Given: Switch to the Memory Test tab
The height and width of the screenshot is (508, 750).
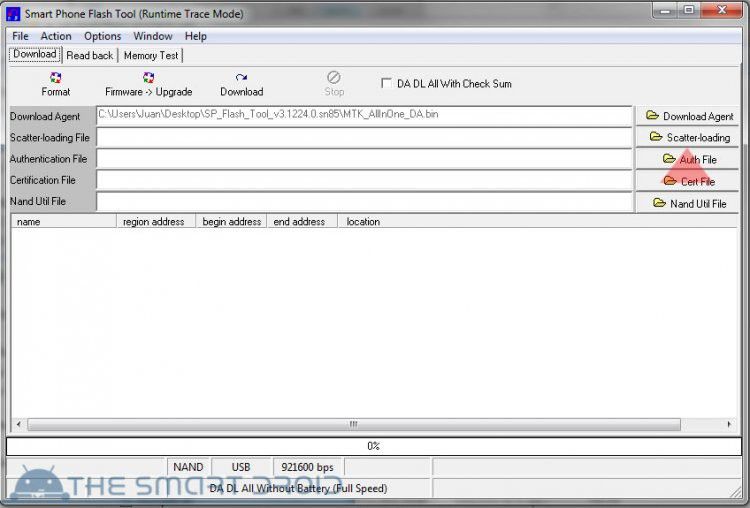Looking at the screenshot, I should tap(151, 55).
